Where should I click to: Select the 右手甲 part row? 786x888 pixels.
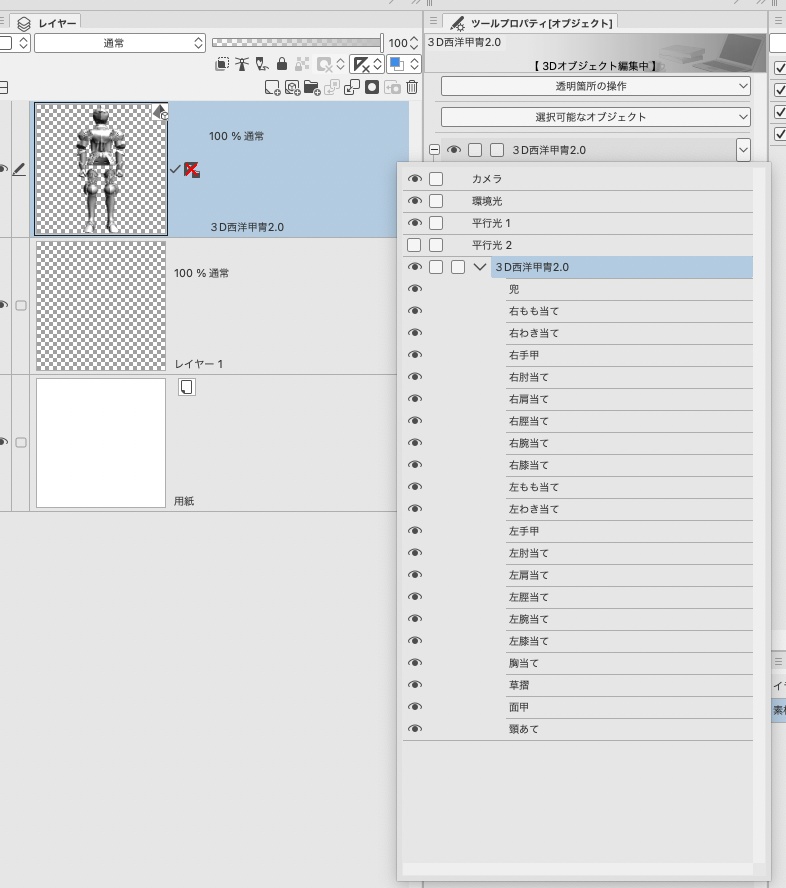point(629,355)
